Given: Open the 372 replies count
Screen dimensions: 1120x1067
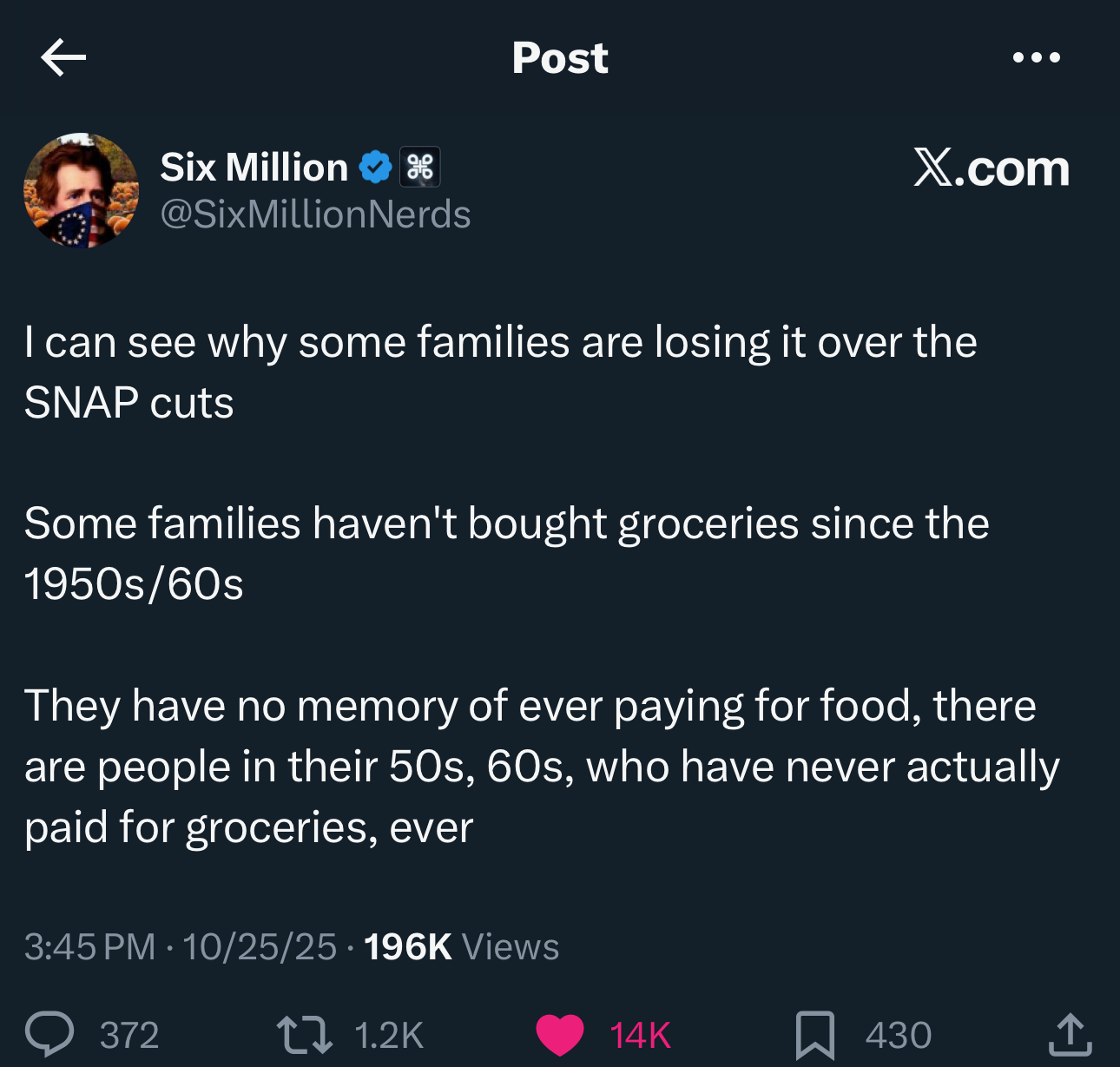Looking at the screenshot, I should [129, 1035].
